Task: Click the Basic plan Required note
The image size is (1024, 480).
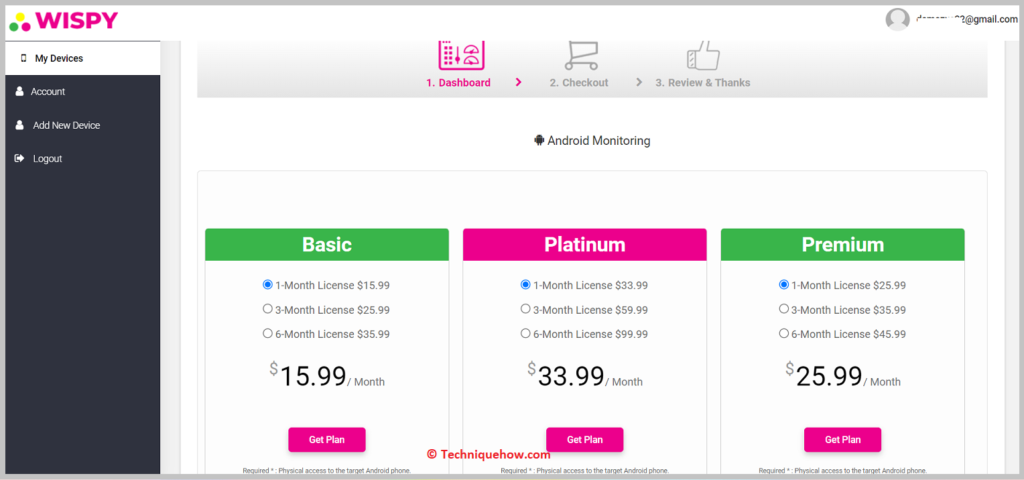Action: click(x=327, y=470)
